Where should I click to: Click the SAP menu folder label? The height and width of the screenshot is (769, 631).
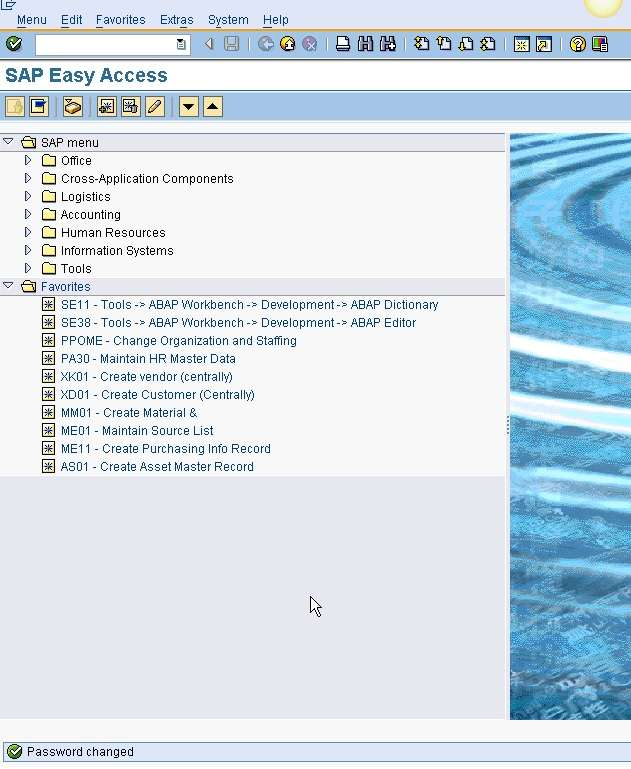coord(70,143)
